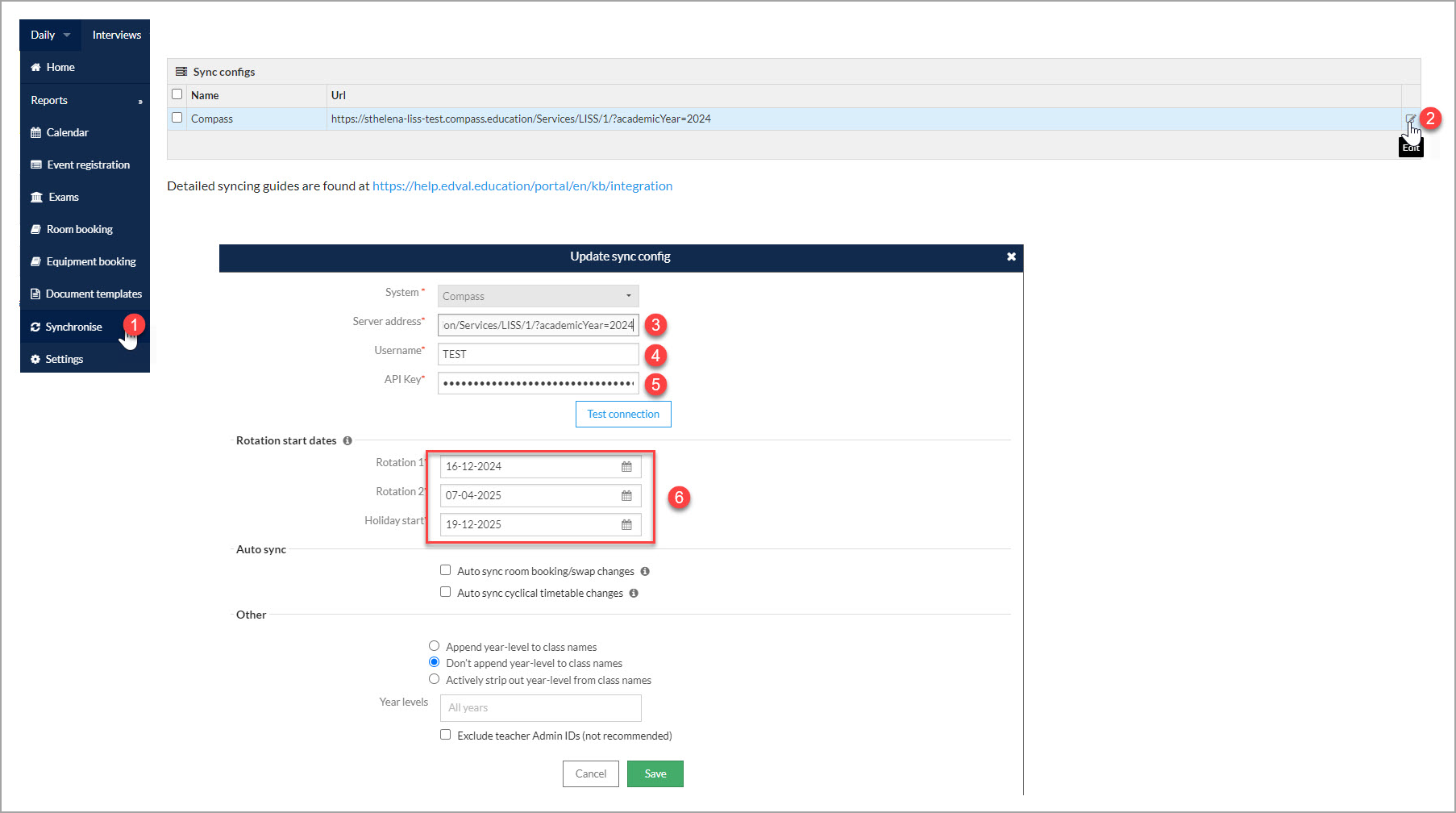Tick the Compass row checkbox

(177, 118)
